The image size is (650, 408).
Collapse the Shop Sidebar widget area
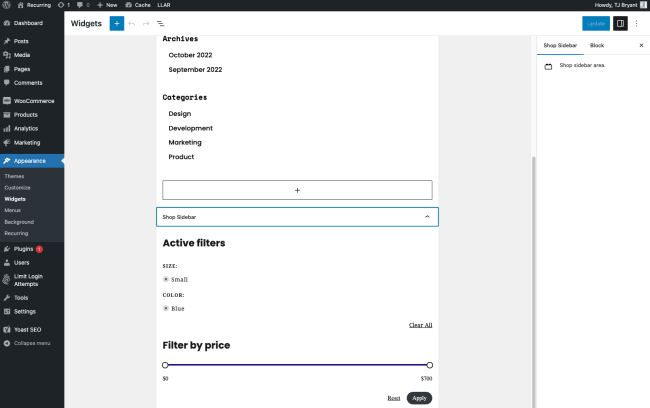(427, 216)
